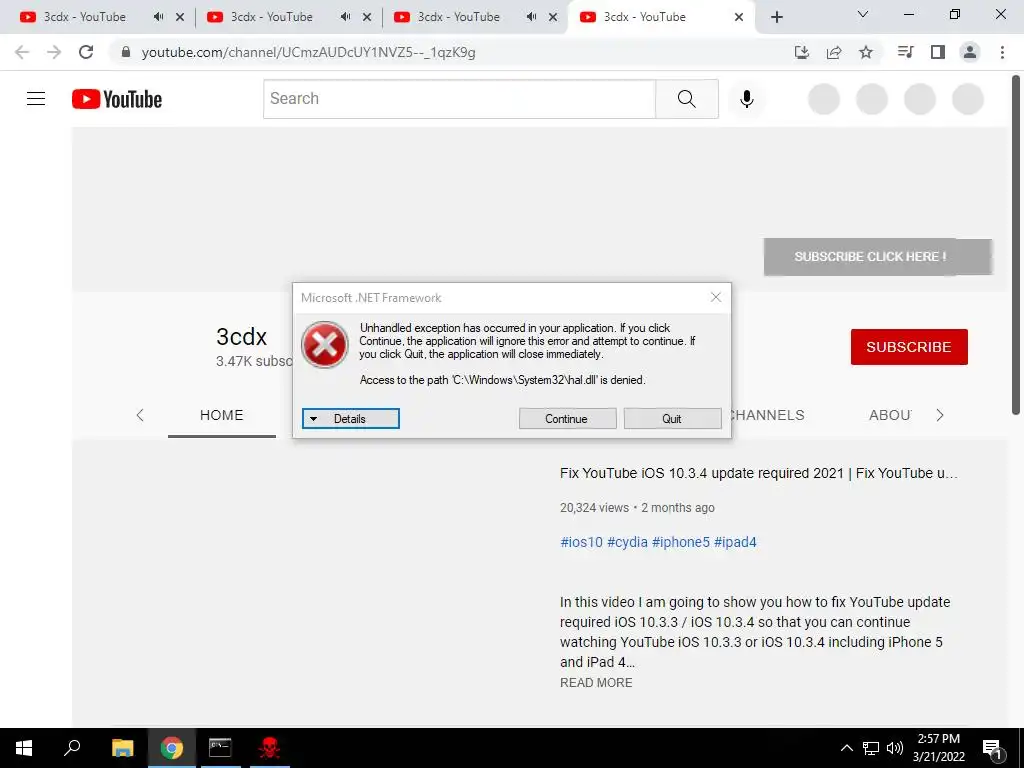Toggle Chrome side panel icon
This screenshot has height=768, width=1024.
[938, 52]
